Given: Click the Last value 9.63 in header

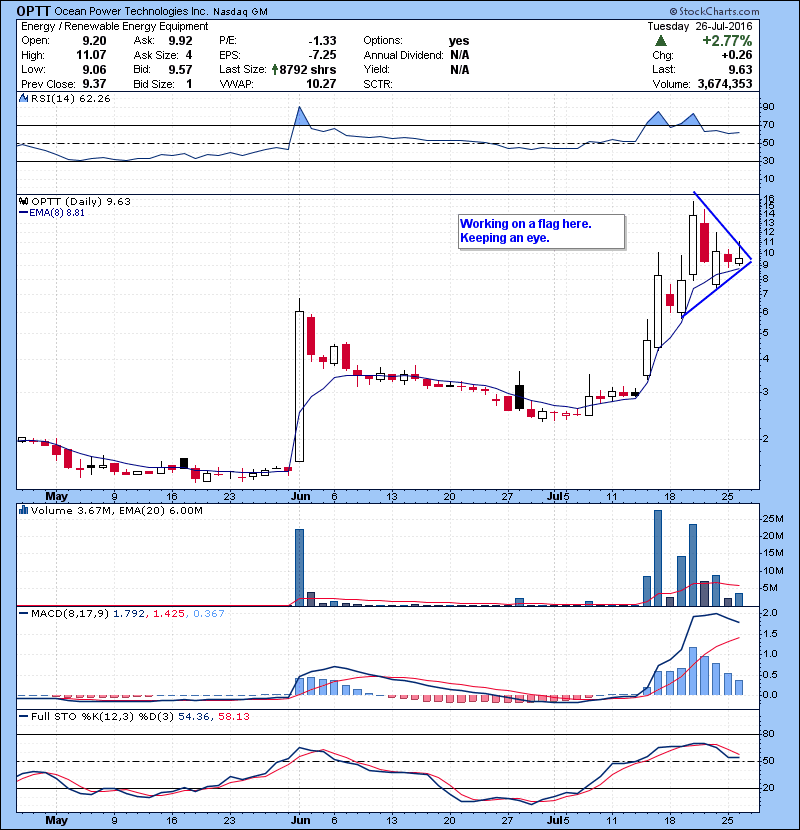Looking at the screenshot, I should (x=740, y=69).
